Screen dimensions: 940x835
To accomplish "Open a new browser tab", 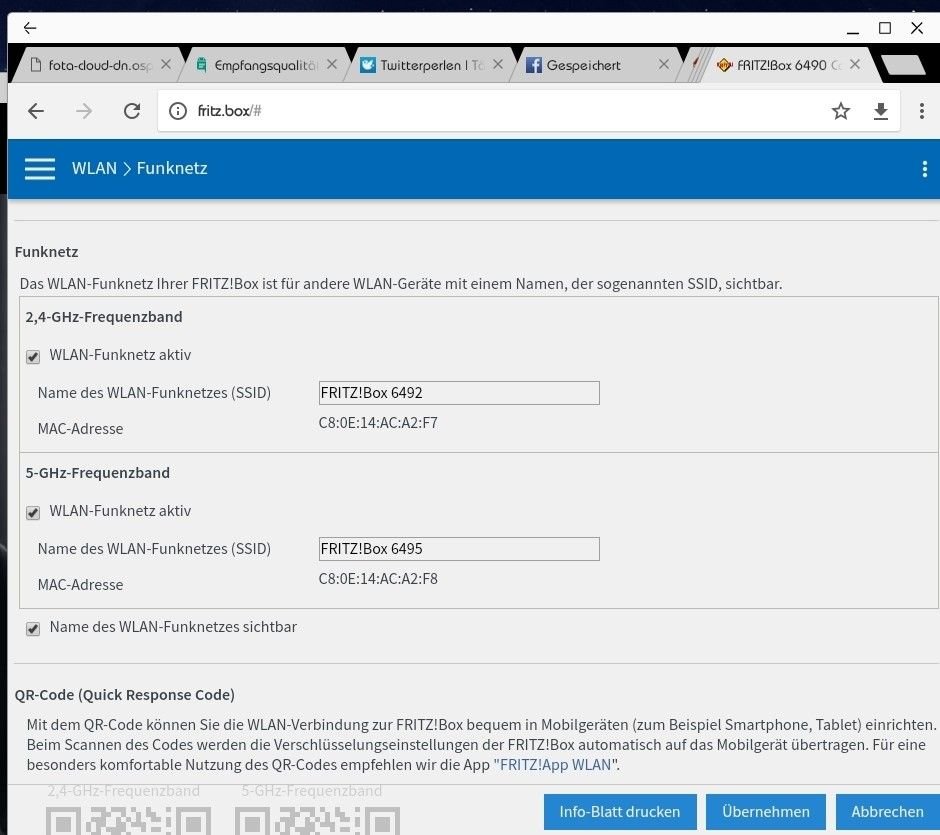I will [903, 65].
